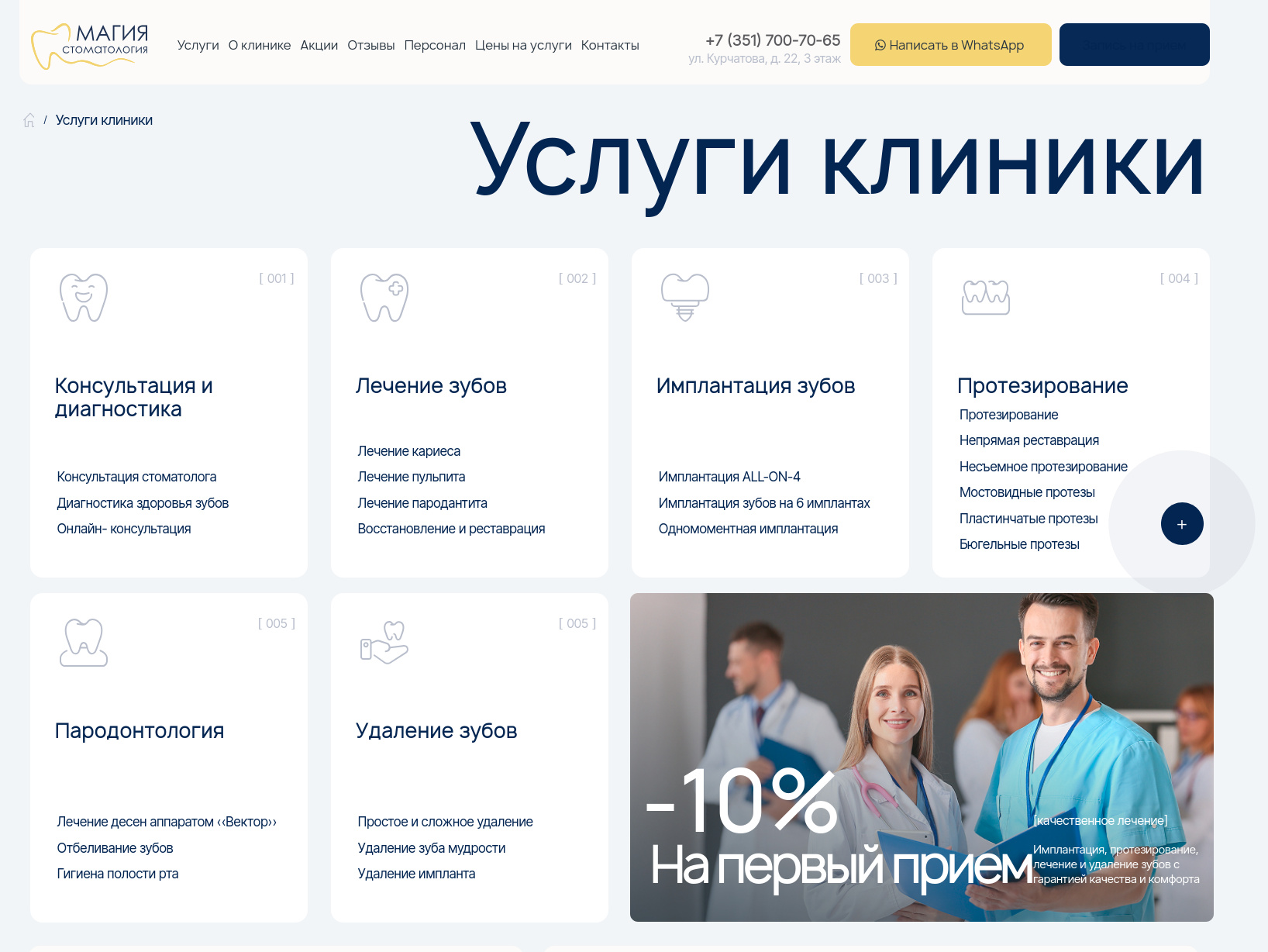Select Бюгельные протезы link

pos(1019,544)
